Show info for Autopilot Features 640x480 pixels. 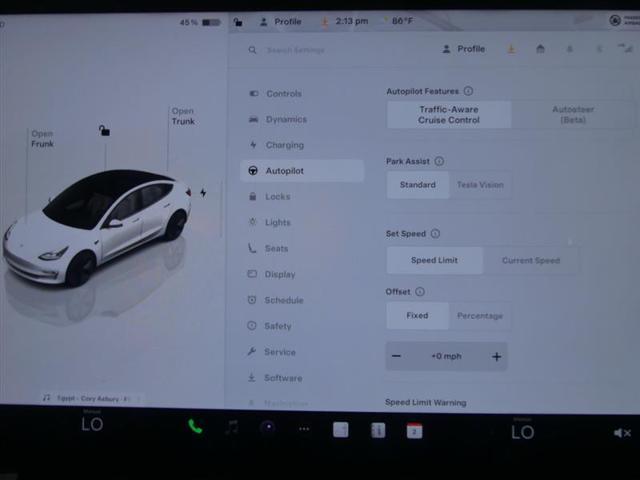click(x=469, y=91)
